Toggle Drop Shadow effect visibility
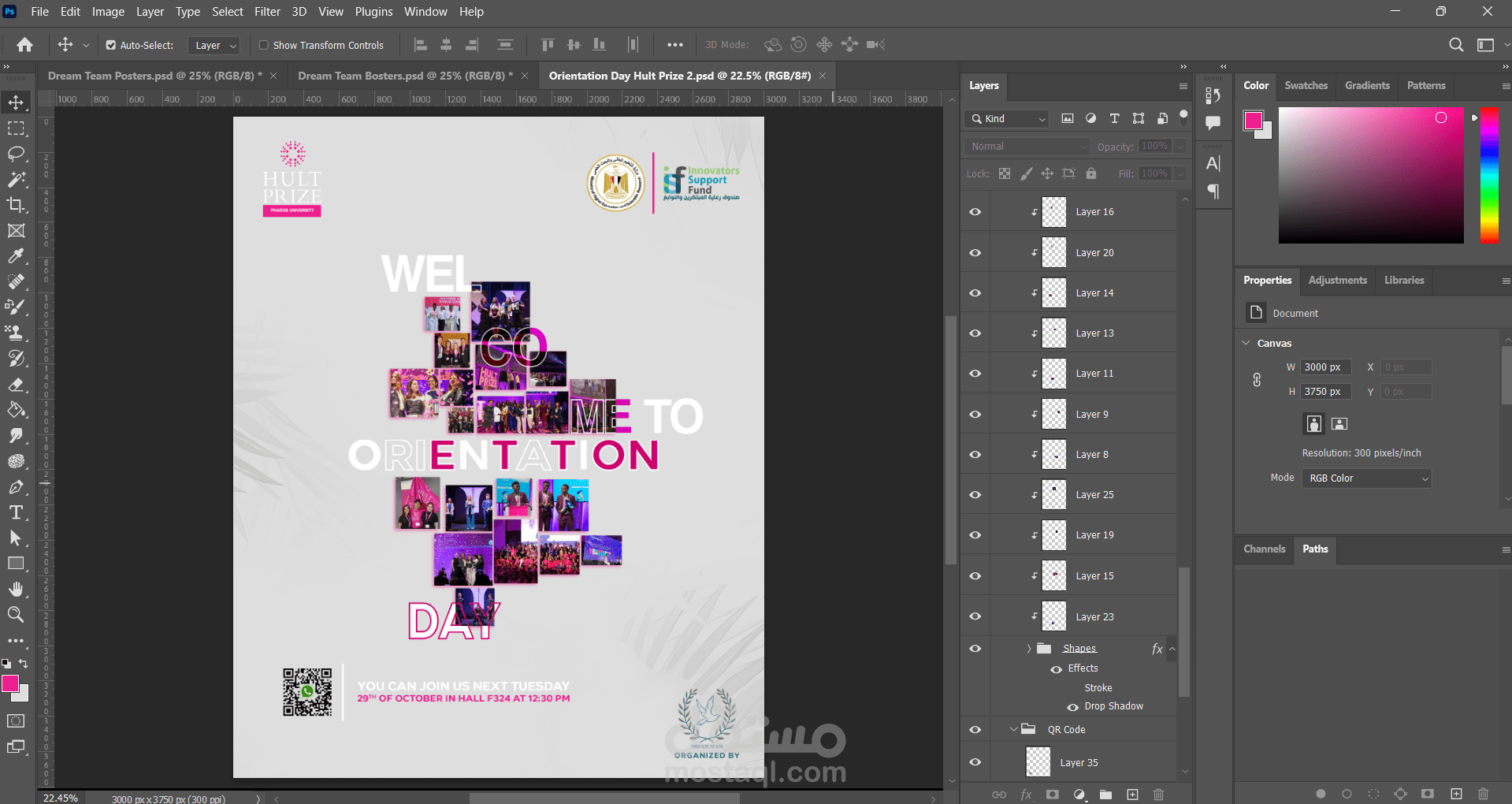This screenshot has height=804, width=1512. (x=1072, y=707)
